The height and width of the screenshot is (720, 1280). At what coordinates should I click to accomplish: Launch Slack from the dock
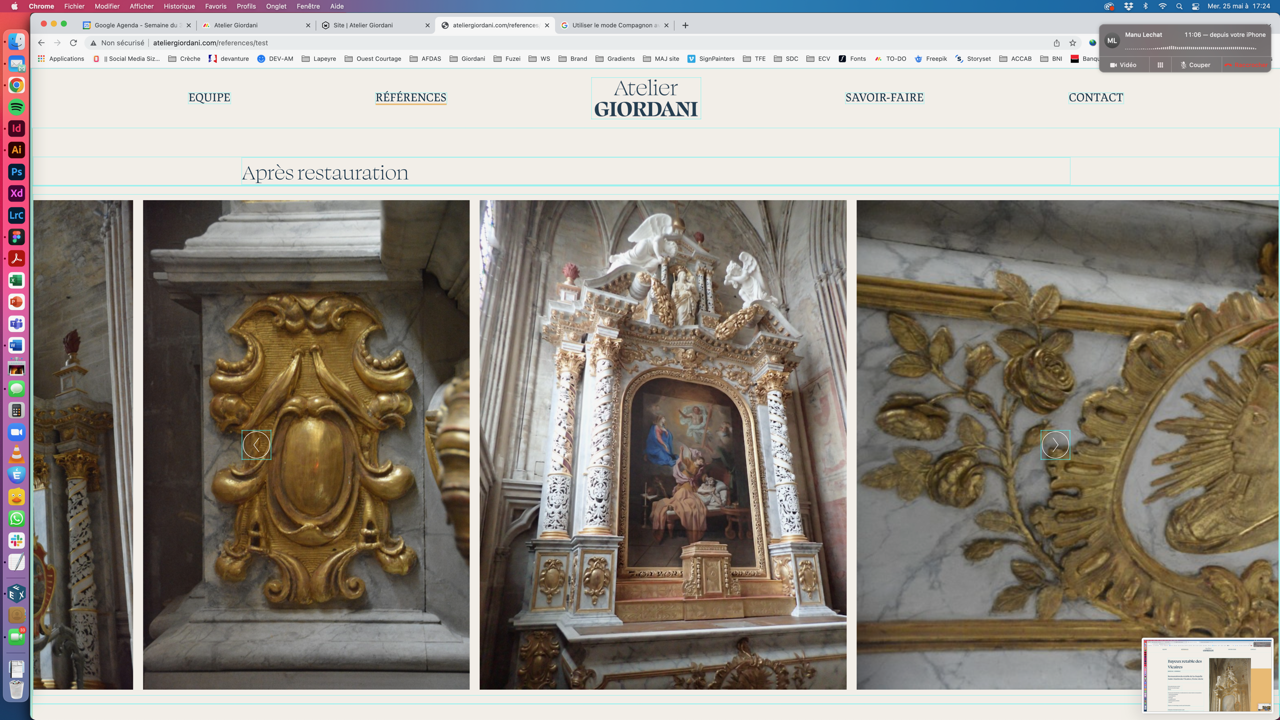17,540
